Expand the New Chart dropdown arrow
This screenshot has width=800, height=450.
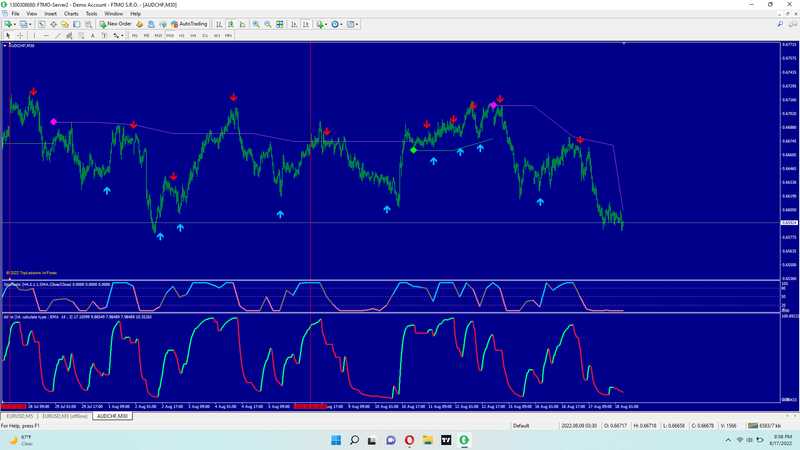[x=15, y=24]
